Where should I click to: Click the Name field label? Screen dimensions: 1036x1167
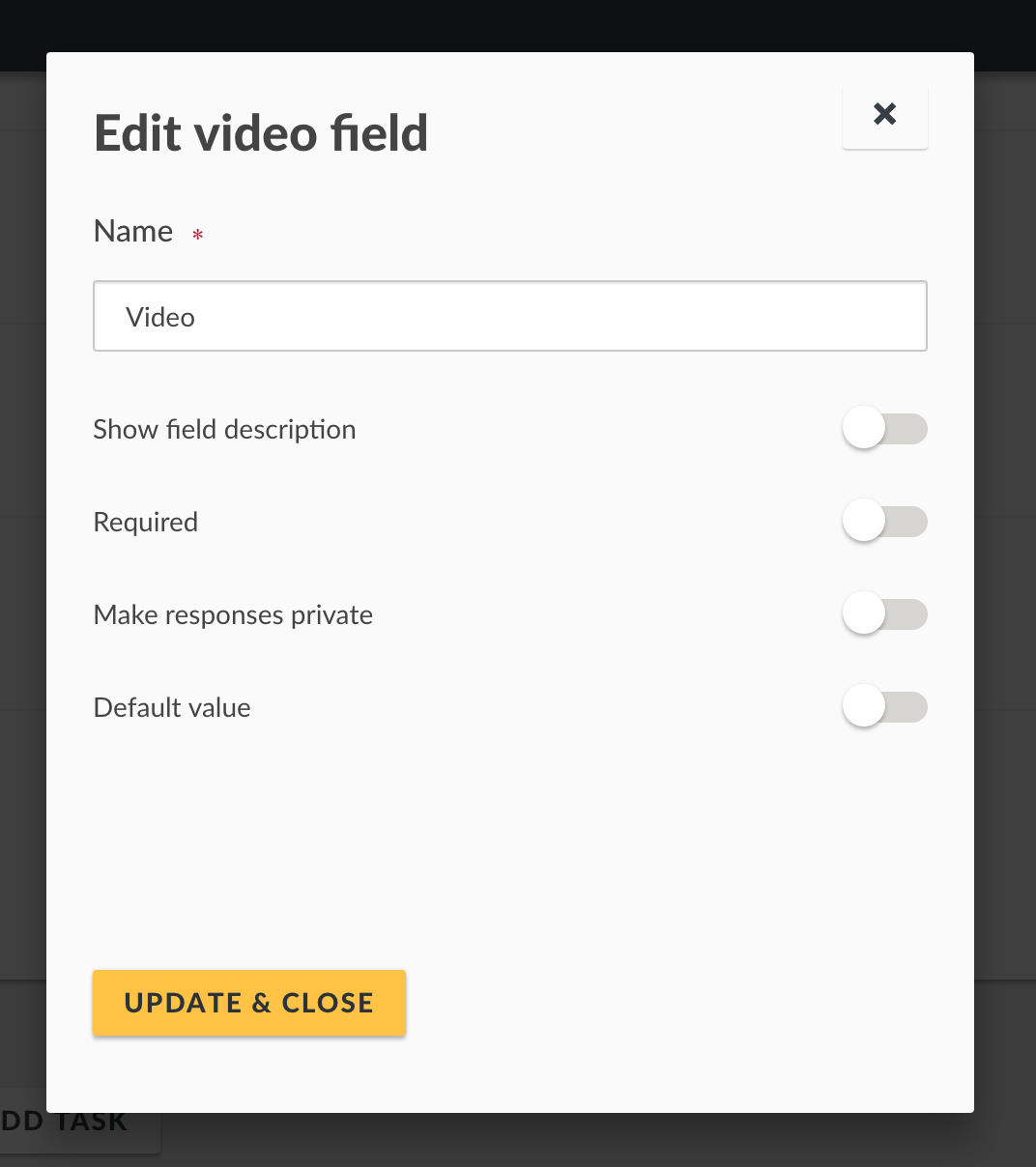click(132, 231)
